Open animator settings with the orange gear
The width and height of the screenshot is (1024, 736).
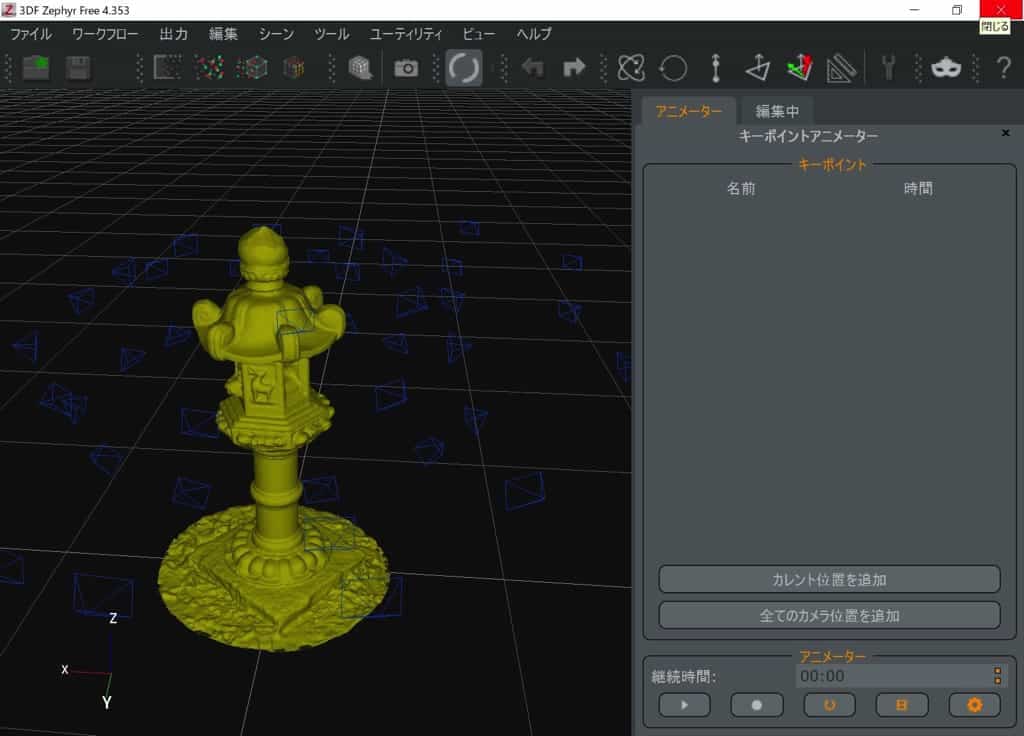974,705
